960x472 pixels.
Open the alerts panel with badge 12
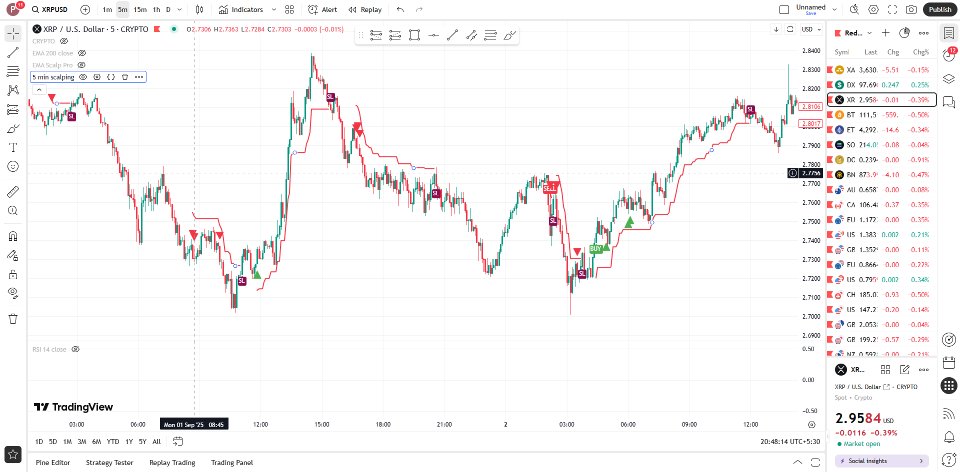[x=949, y=56]
